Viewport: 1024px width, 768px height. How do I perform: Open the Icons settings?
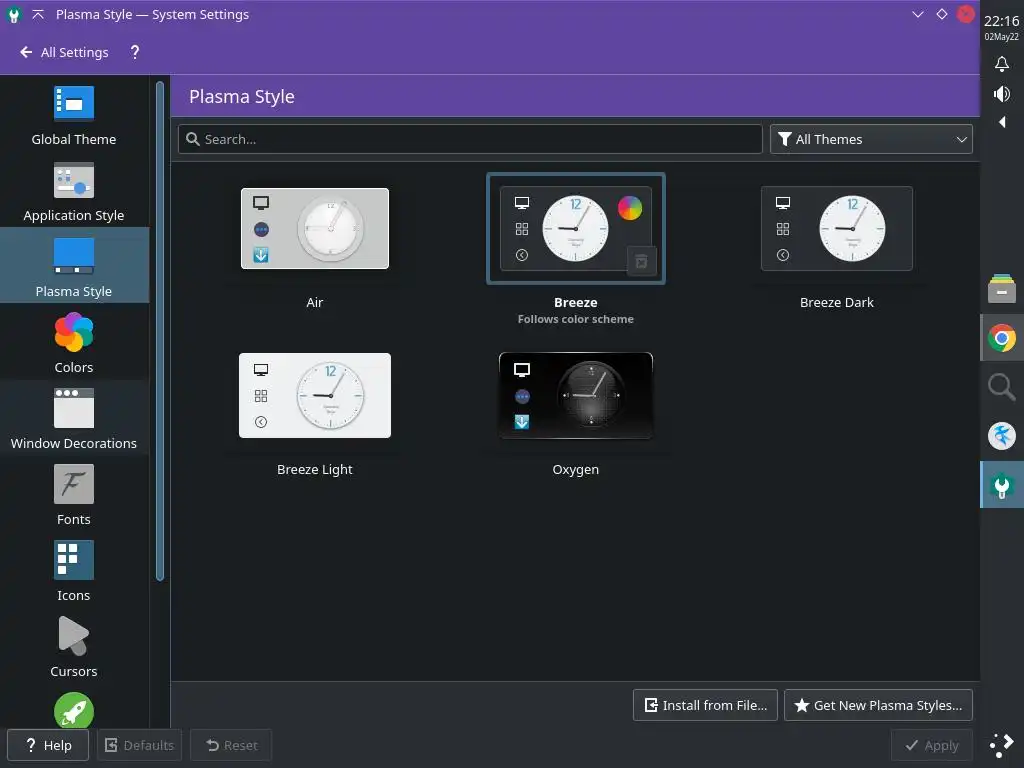point(74,569)
